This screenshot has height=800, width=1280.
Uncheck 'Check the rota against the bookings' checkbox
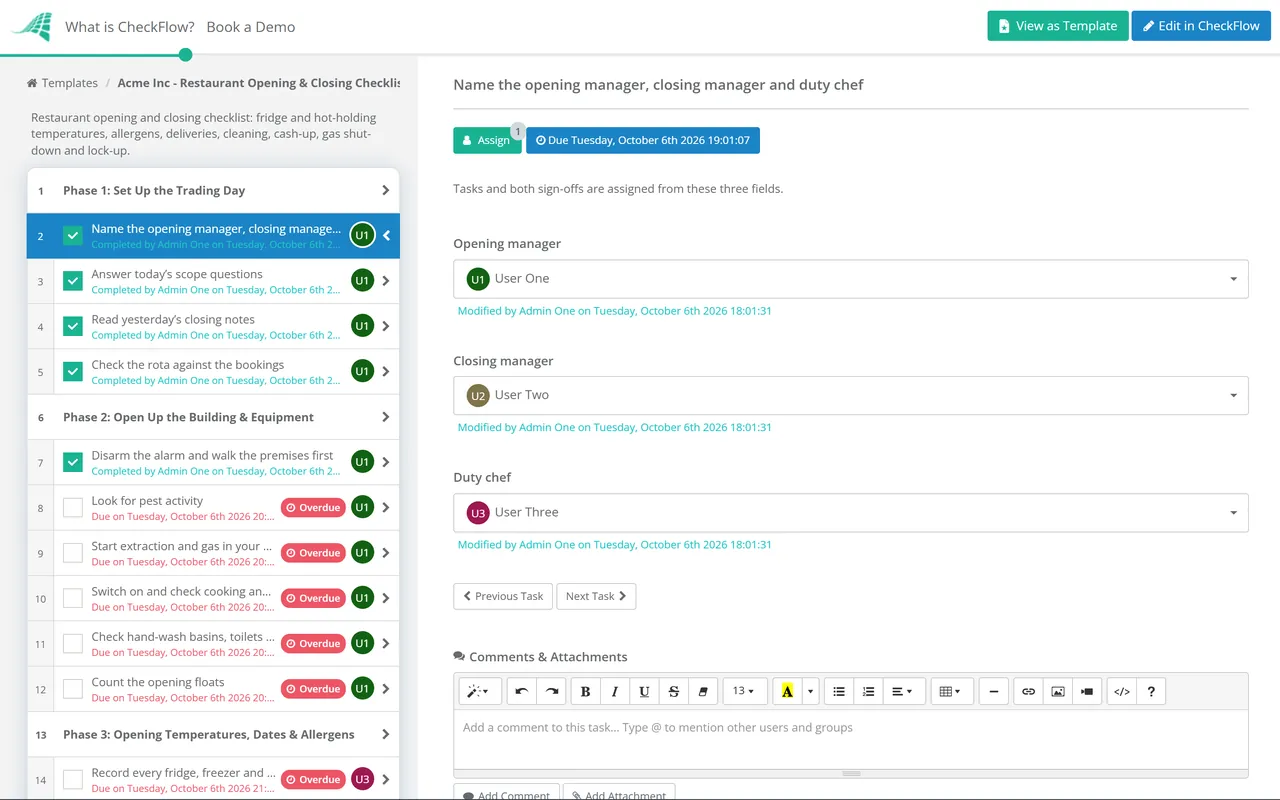click(73, 371)
